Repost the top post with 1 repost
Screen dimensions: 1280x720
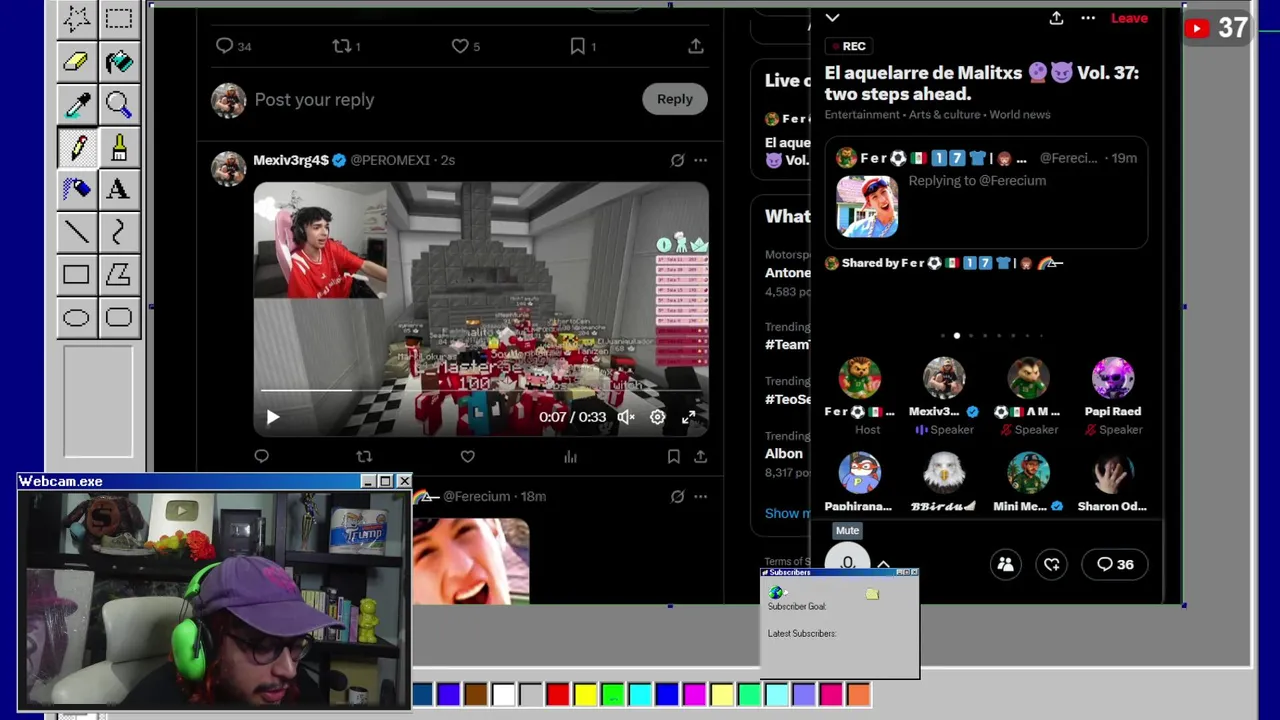pyautogui.click(x=346, y=46)
